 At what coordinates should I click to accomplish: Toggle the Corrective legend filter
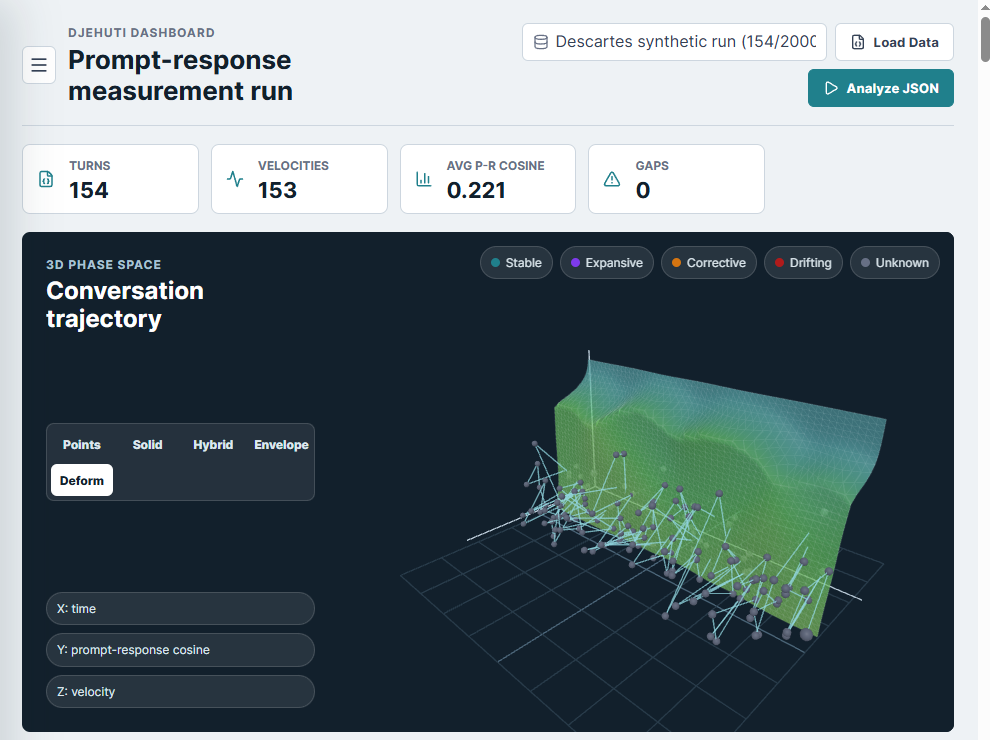coord(708,263)
